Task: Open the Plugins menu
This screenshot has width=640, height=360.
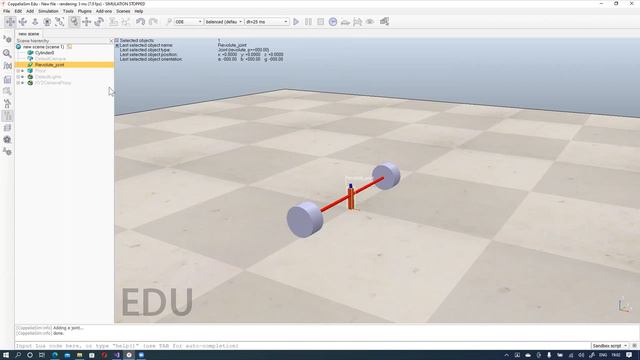Action: pos(84,11)
